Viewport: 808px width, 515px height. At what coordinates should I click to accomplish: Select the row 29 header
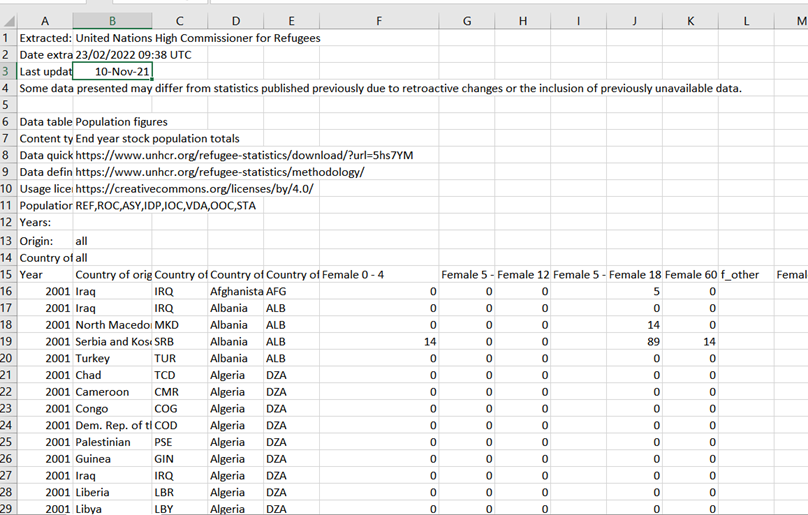click(8, 509)
